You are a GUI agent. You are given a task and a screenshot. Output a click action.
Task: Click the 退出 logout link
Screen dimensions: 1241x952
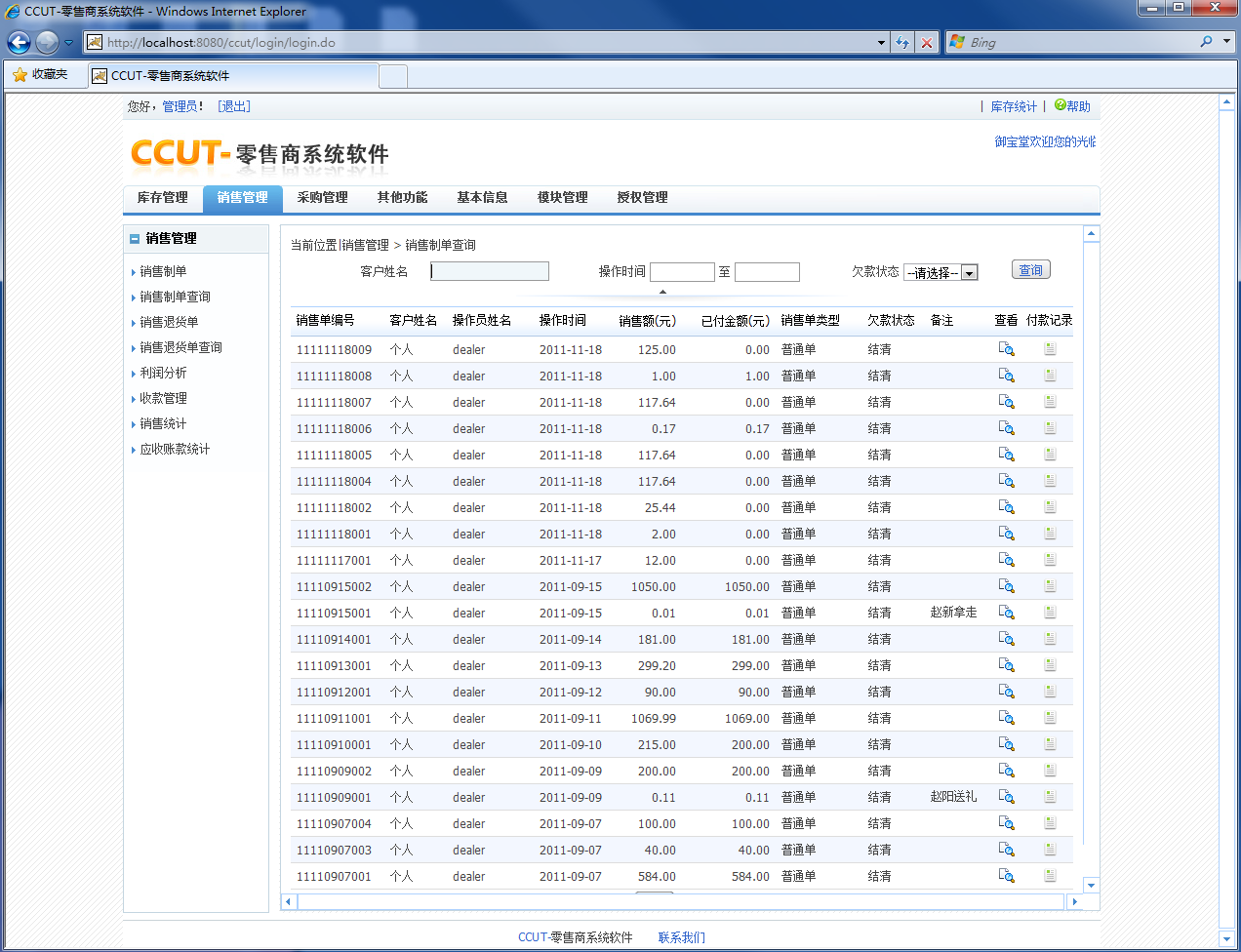(234, 106)
